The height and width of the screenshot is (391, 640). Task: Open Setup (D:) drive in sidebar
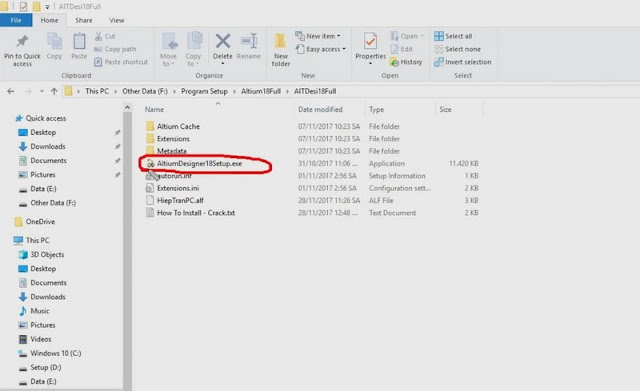coord(46,367)
